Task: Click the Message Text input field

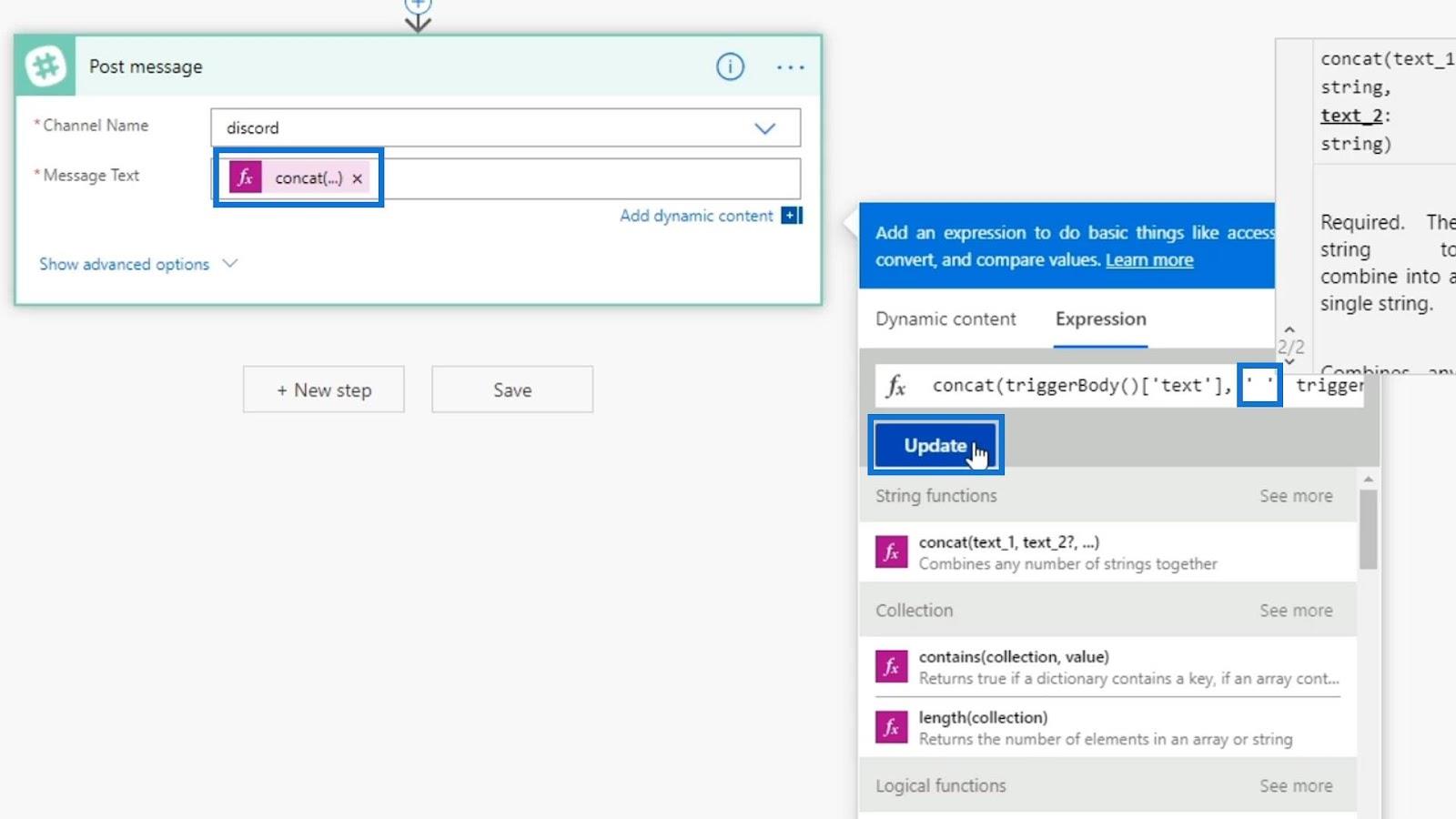Action: [x=505, y=178]
